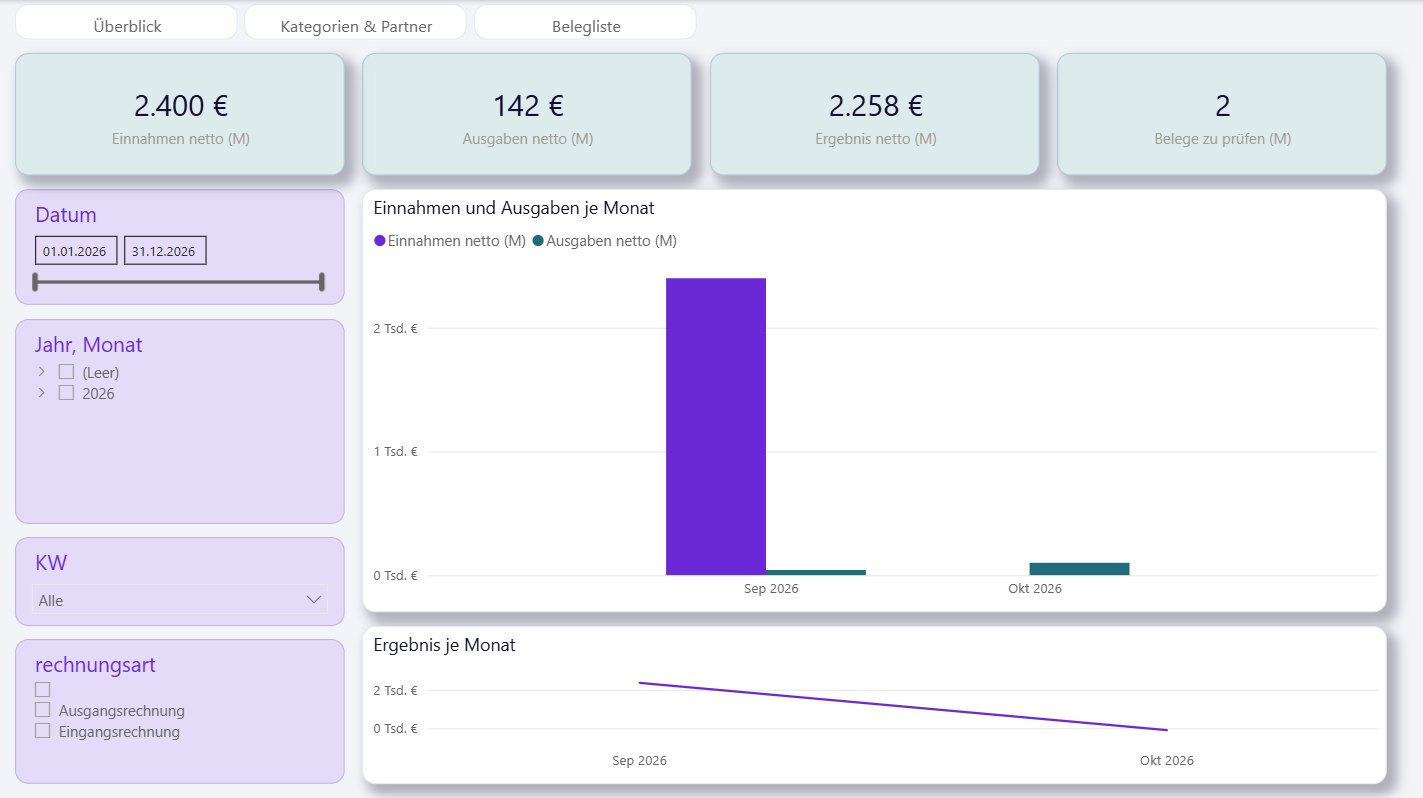
Task: Click the left handle of the Datum slider
Action: tap(36, 282)
